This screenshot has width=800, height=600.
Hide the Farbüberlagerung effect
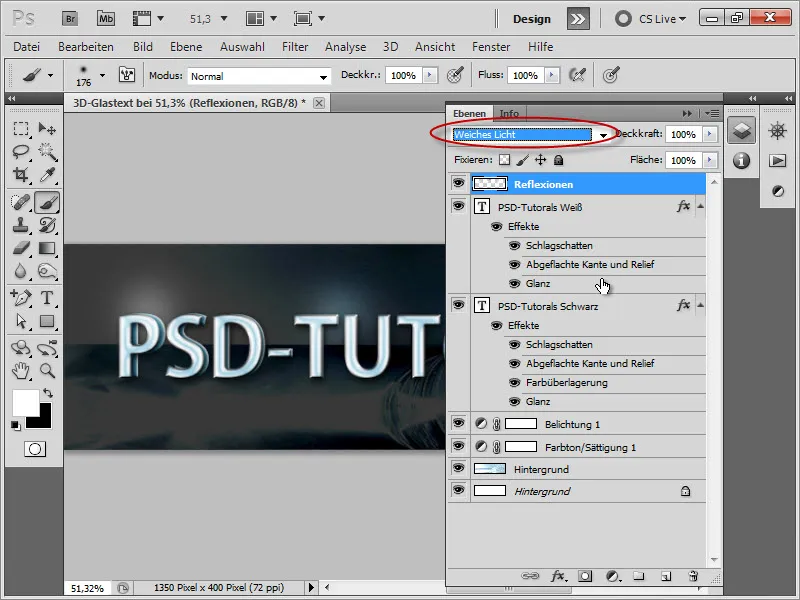coord(515,383)
